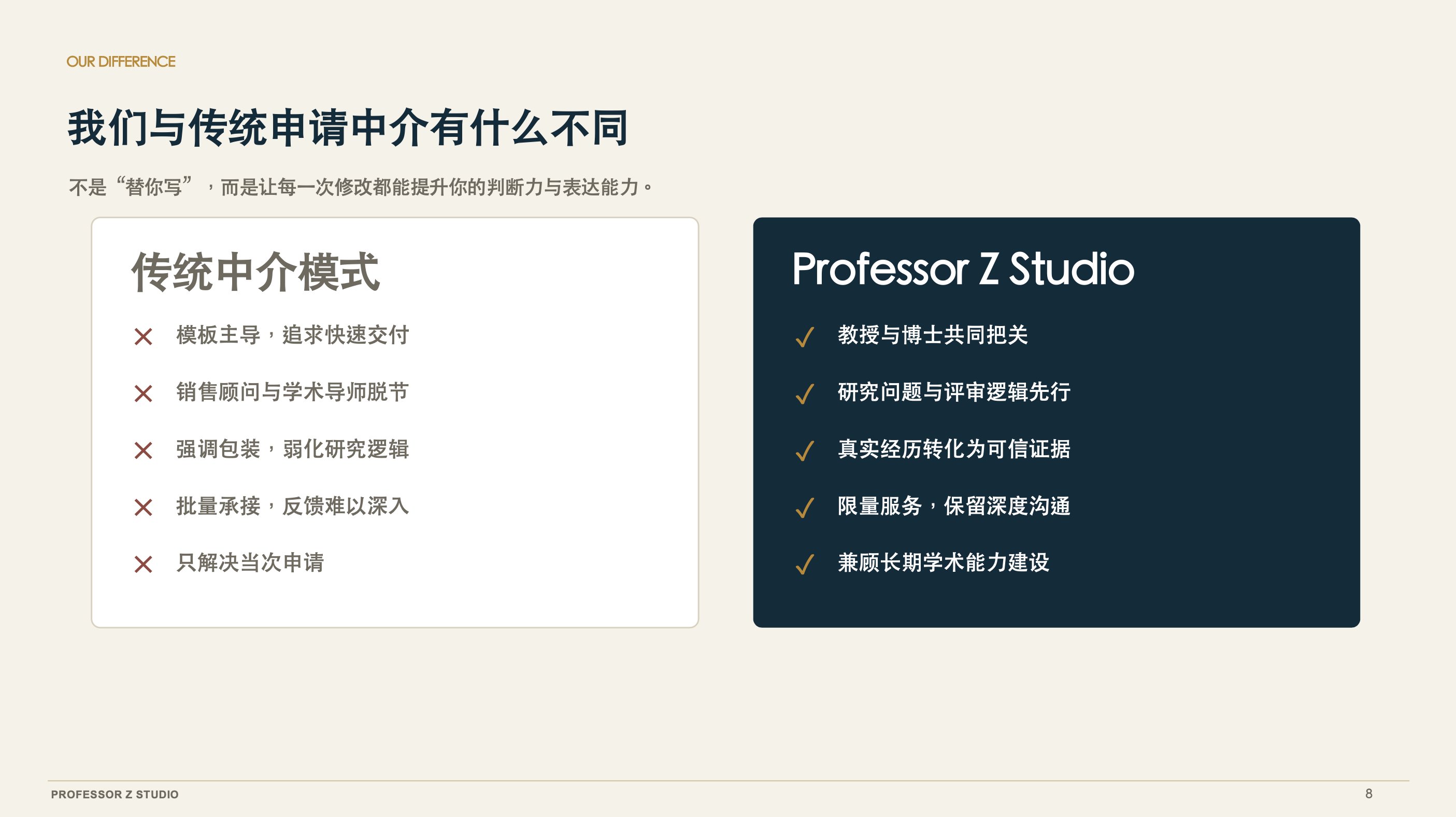
Task: Select the text 兼顾长期学术能力建设
Action: [944, 562]
